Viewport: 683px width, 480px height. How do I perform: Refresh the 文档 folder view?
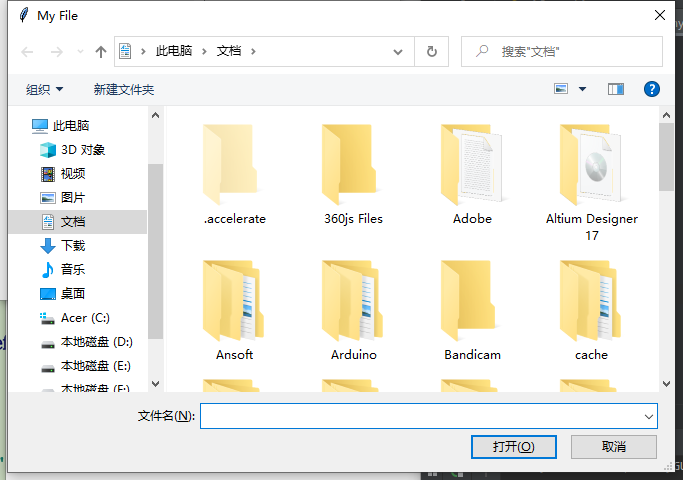pyautogui.click(x=432, y=51)
